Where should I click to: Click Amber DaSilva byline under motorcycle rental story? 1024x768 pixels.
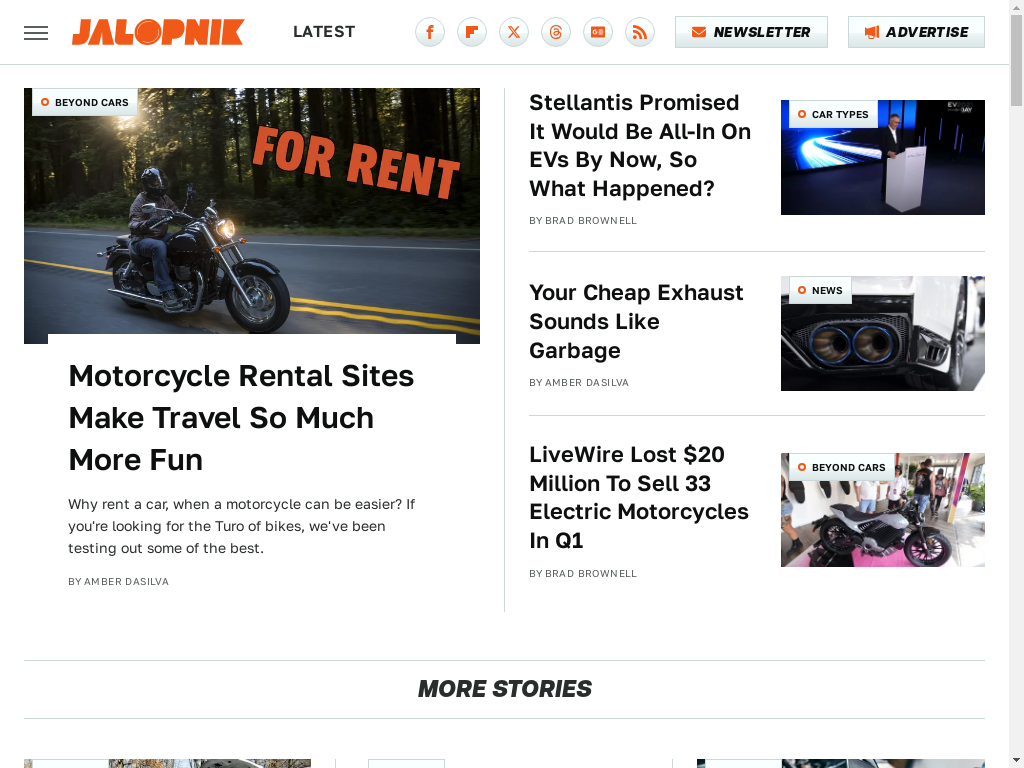(x=127, y=581)
